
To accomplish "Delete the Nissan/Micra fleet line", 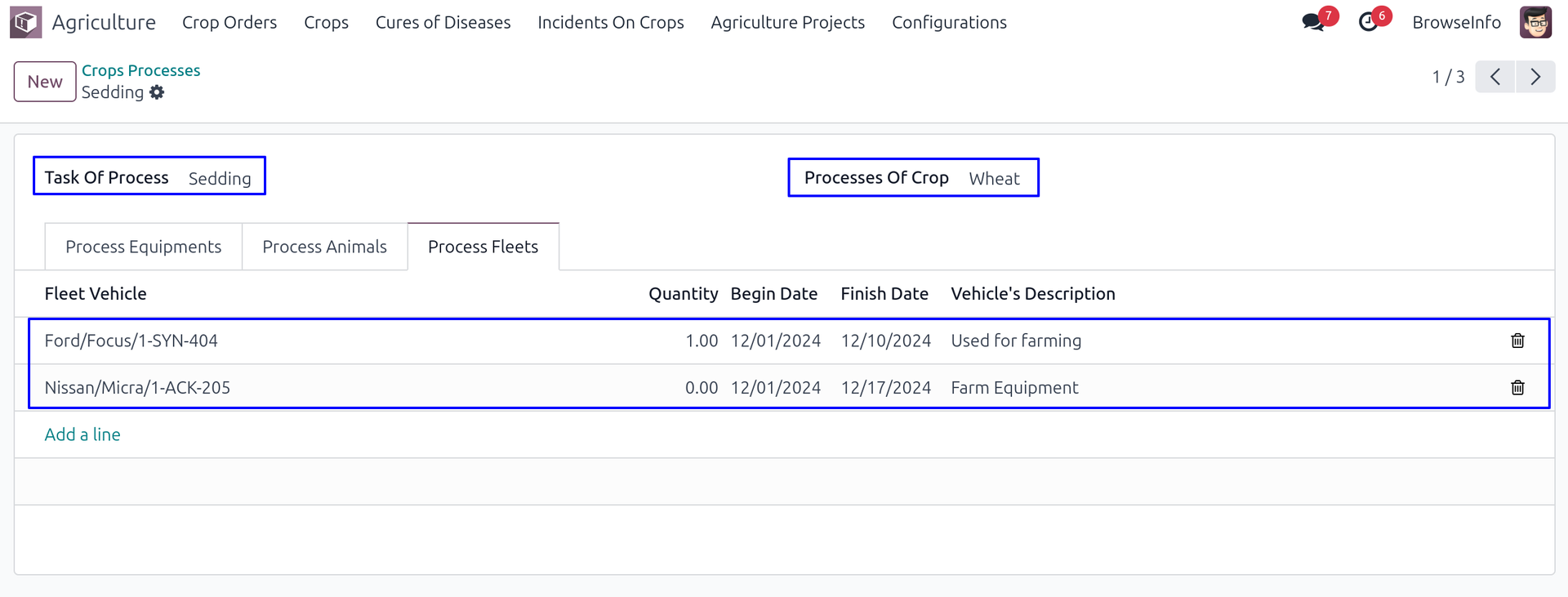I will click(1517, 388).
